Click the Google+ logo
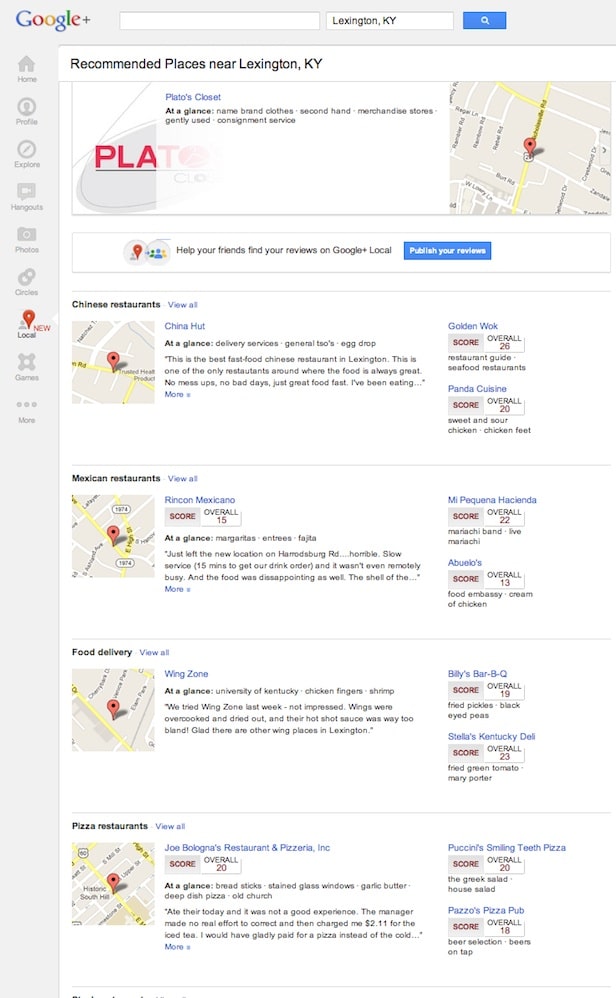Image resolution: width=616 pixels, height=998 pixels. click(x=51, y=19)
